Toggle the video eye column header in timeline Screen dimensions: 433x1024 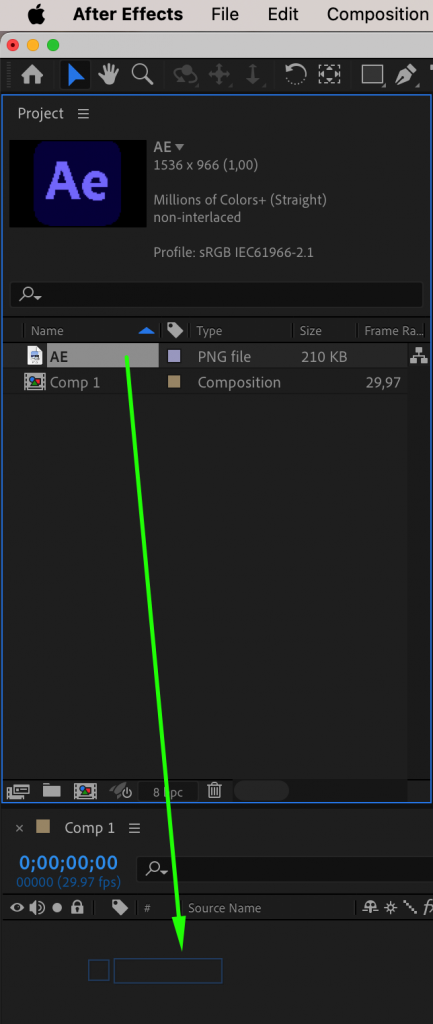17,907
